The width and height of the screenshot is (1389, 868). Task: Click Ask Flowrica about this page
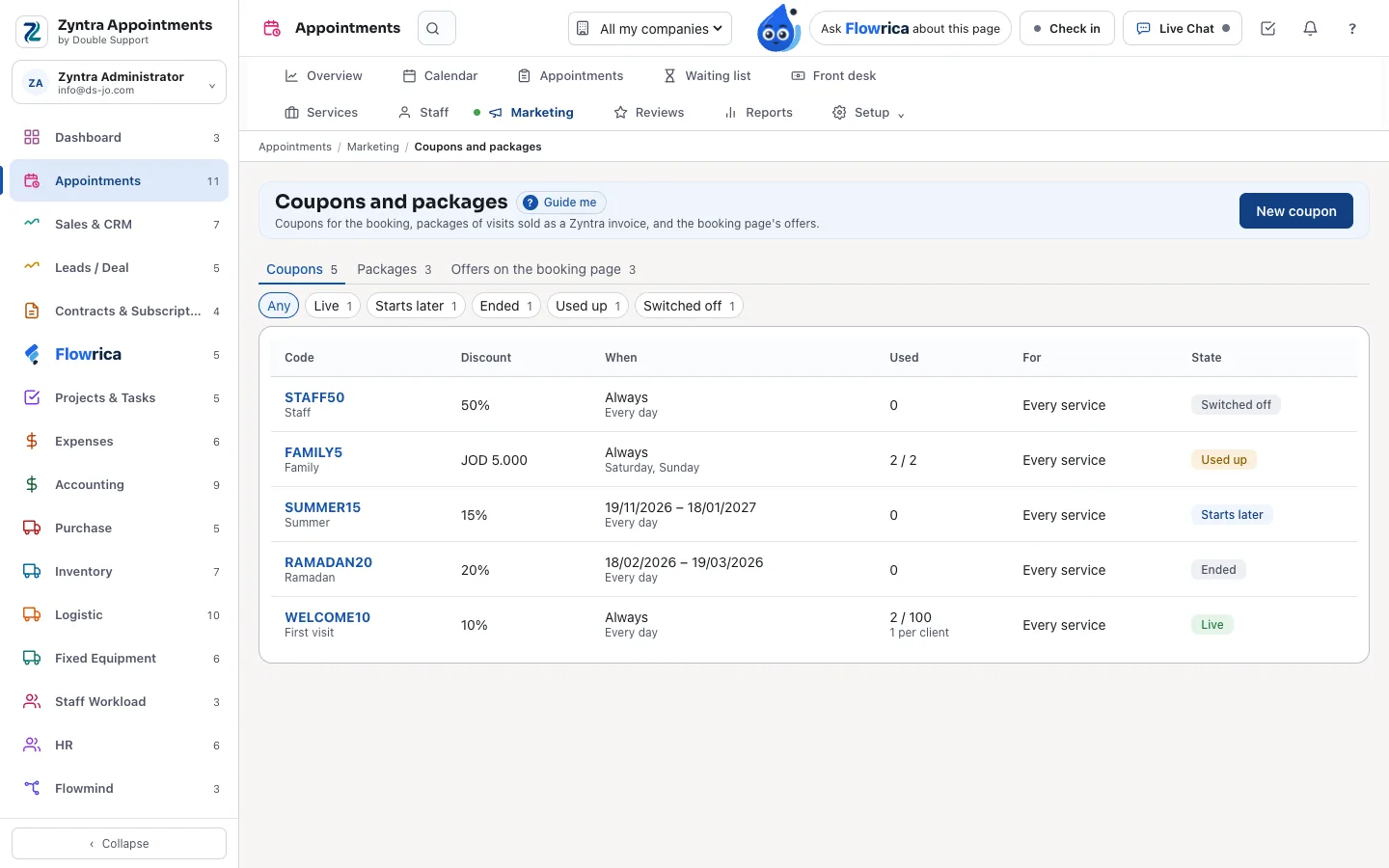click(911, 29)
